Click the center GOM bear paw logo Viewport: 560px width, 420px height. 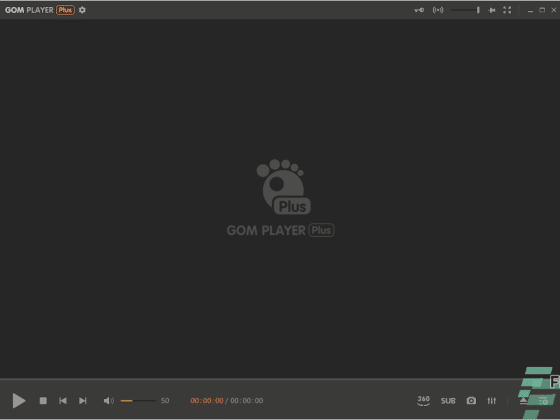click(284, 187)
